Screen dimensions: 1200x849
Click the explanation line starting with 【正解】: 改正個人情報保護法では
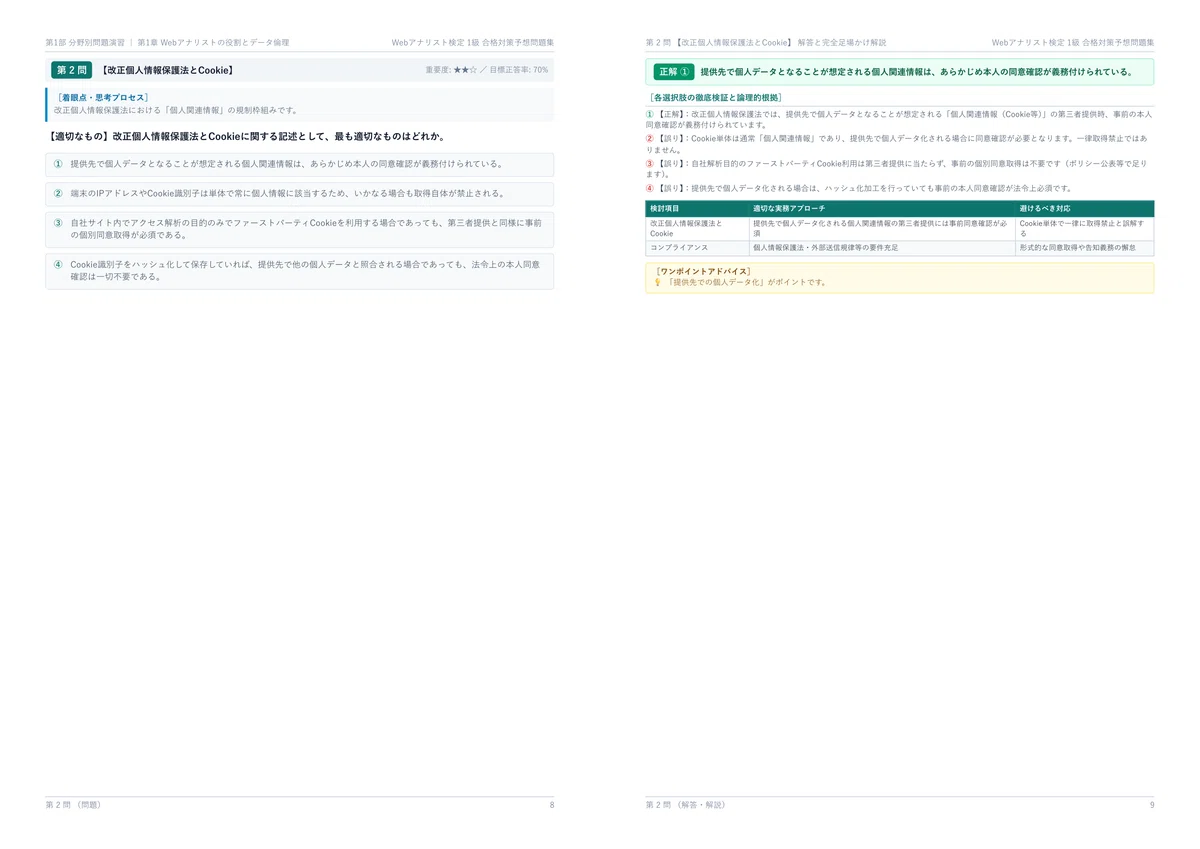899,120
